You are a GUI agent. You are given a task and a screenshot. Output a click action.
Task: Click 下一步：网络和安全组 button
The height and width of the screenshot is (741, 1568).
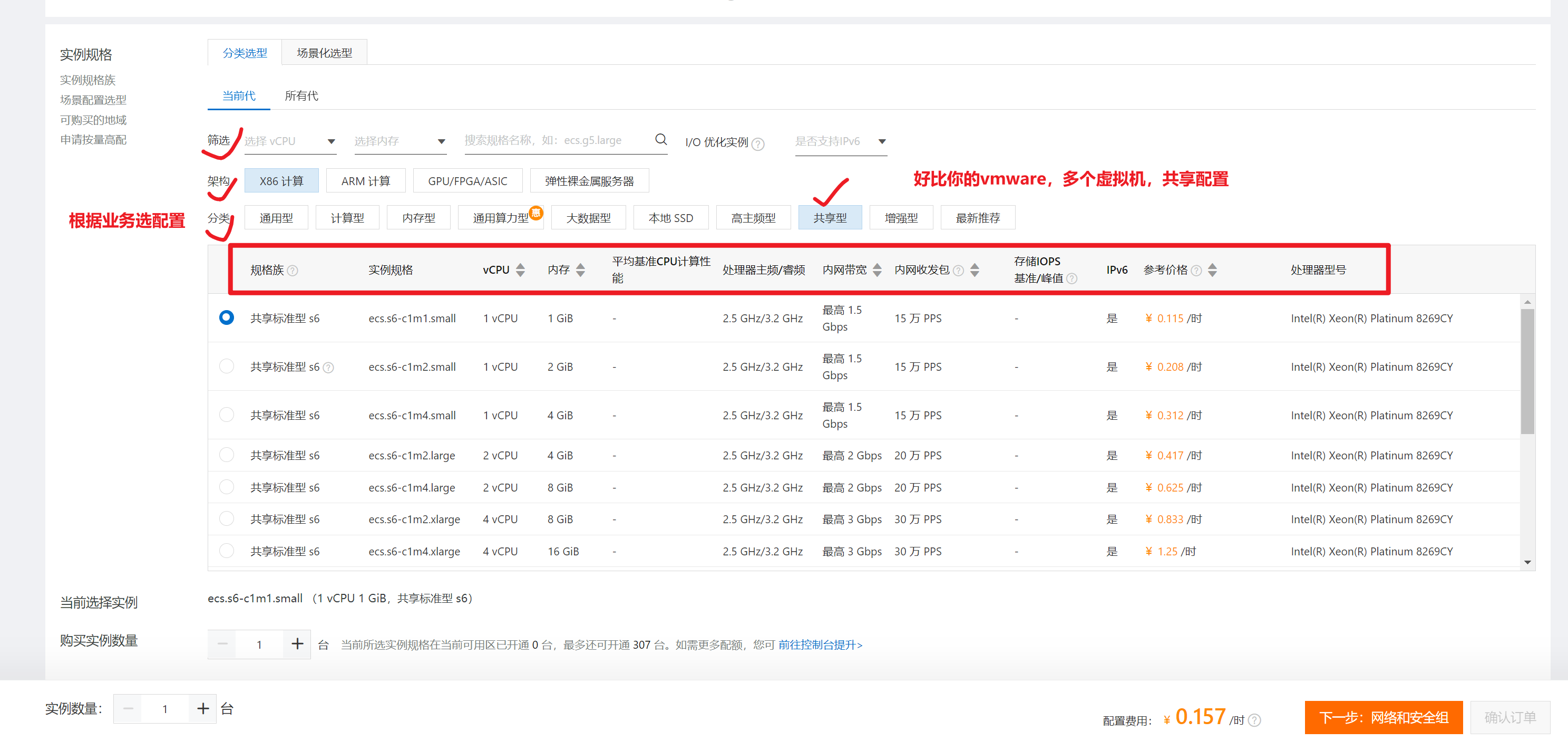click(x=1383, y=717)
